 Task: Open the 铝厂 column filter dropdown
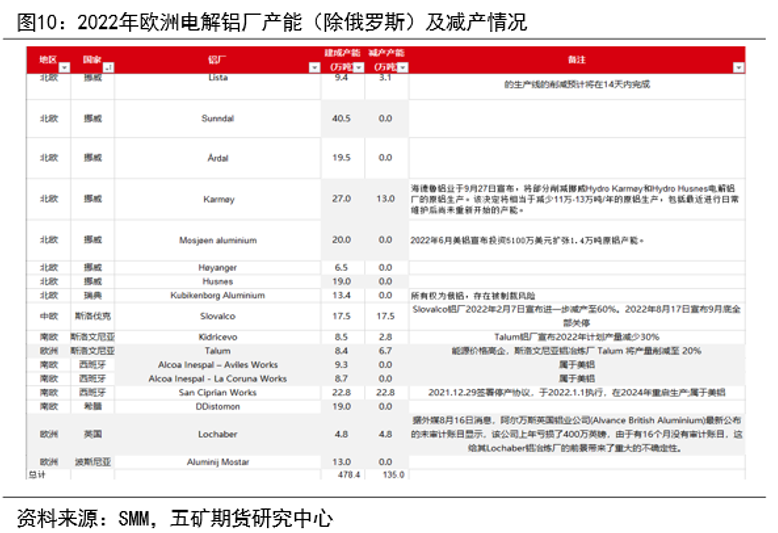tap(315, 67)
